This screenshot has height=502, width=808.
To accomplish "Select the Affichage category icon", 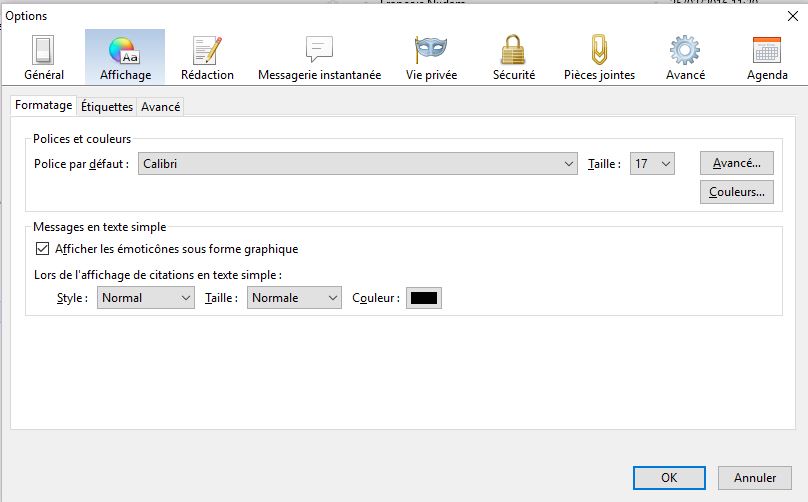I will tap(125, 57).
